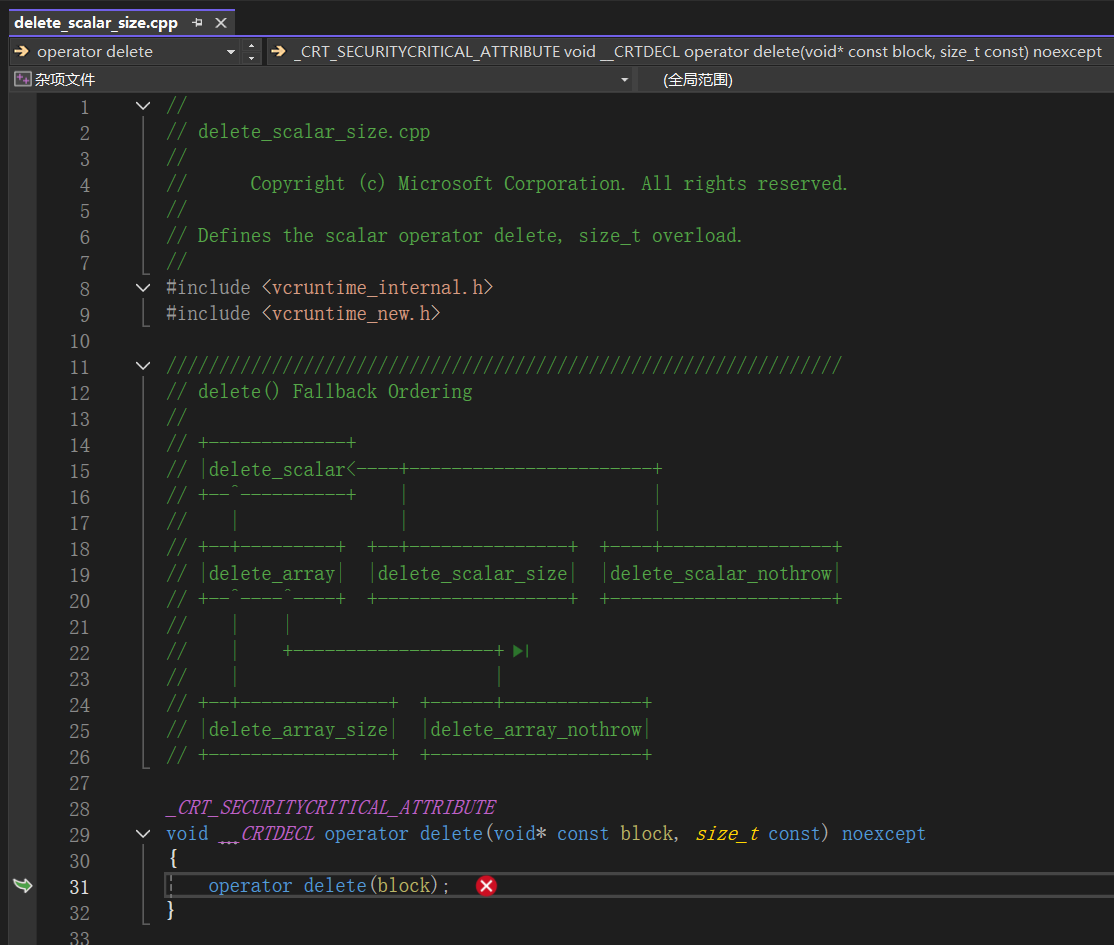Screen dimensions: 1114x945
Task: Click the size_t type on line 29
Action: 727,833
